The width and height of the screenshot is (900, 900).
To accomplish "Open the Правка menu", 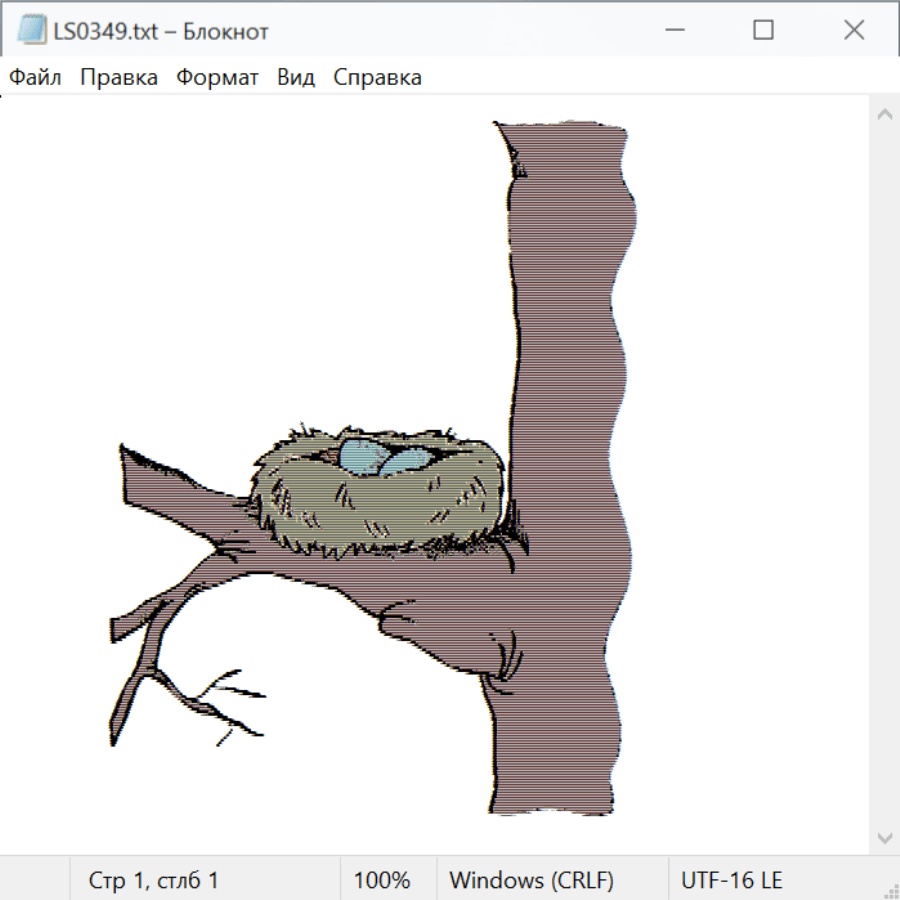I will coord(118,77).
